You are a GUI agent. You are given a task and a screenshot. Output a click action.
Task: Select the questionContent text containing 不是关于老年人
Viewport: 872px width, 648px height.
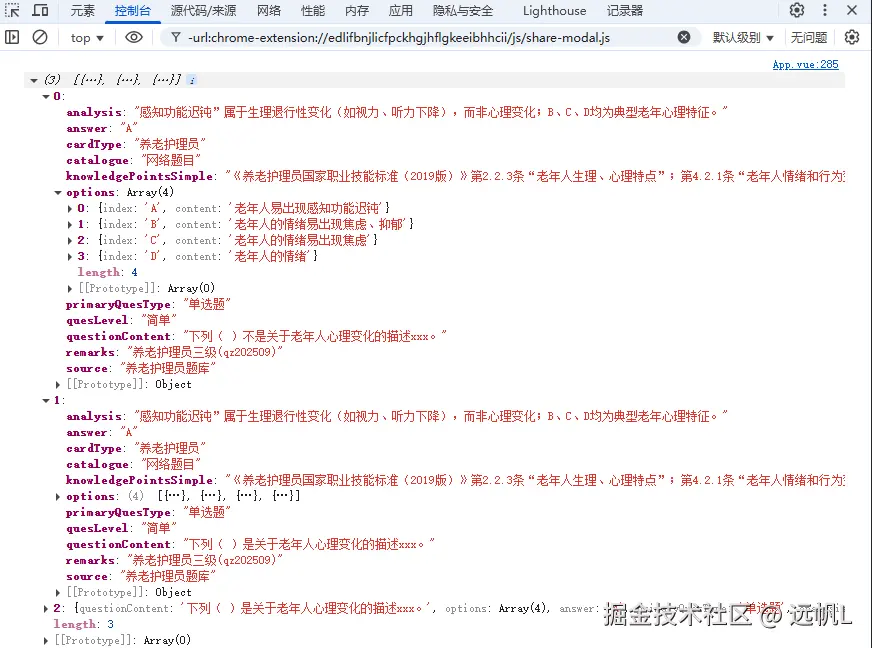315,337
